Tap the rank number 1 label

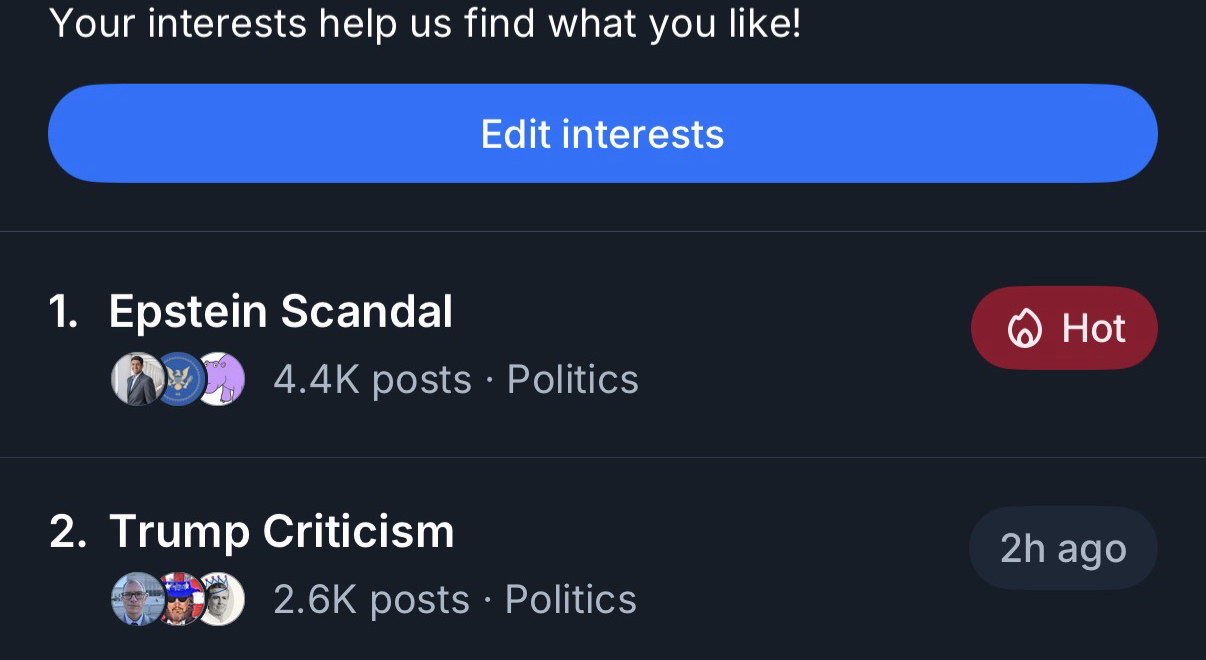click(x=64, y=312)
